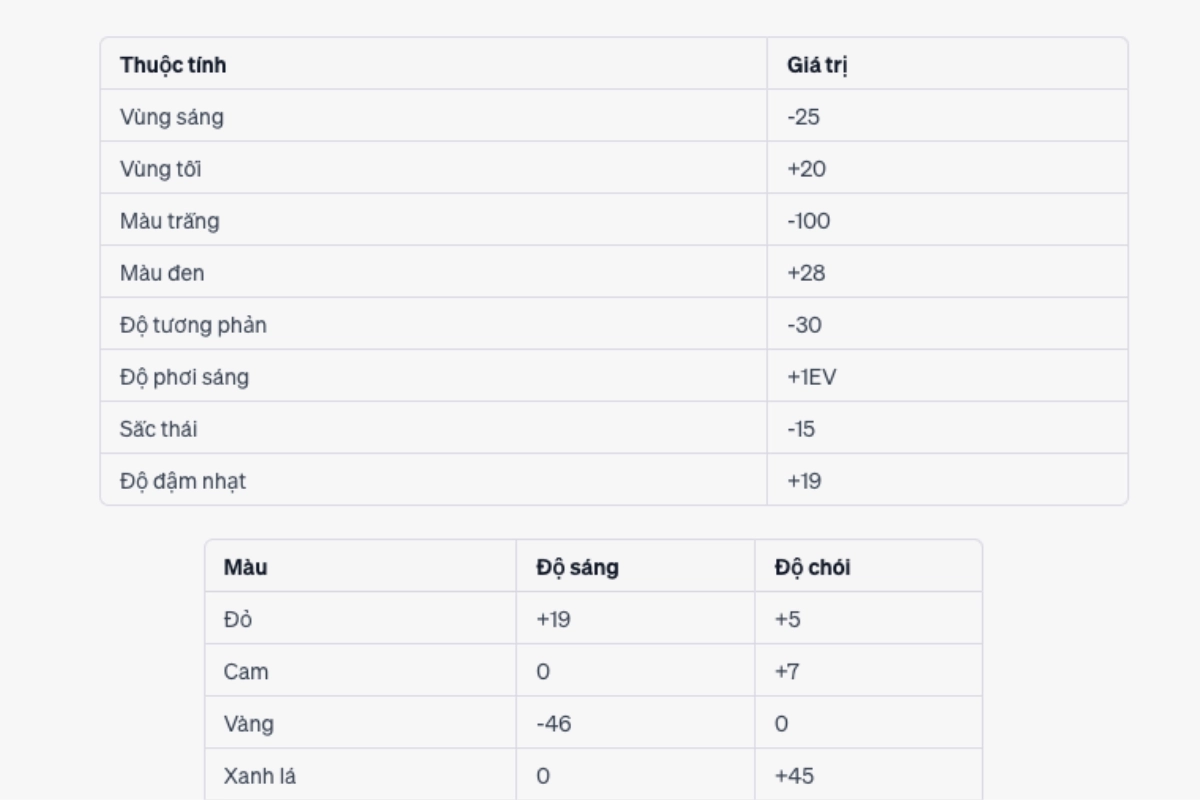1200x800 pixels.
Task: Click the +7 Độ chói value for Cam
Action: pos(787,672)
